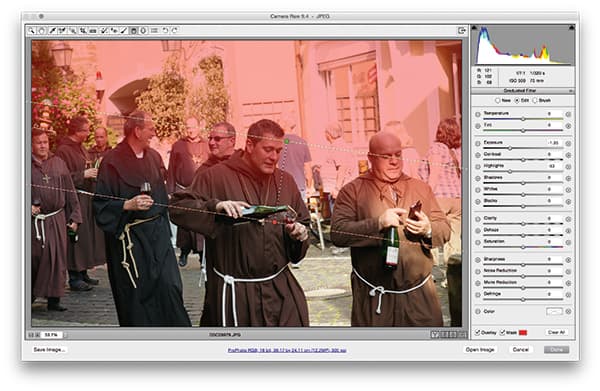Viewport: 600px width, 391px height.
Task: Select the Hand tool
Action: tap(41, 31)
